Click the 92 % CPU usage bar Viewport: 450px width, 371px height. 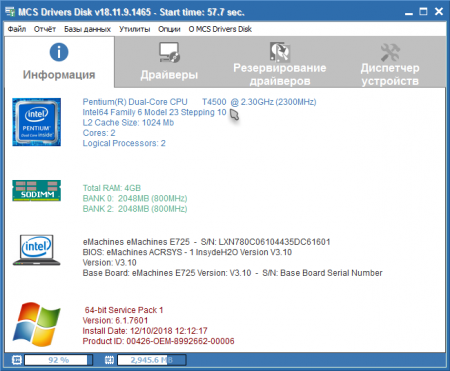point(58,360)
